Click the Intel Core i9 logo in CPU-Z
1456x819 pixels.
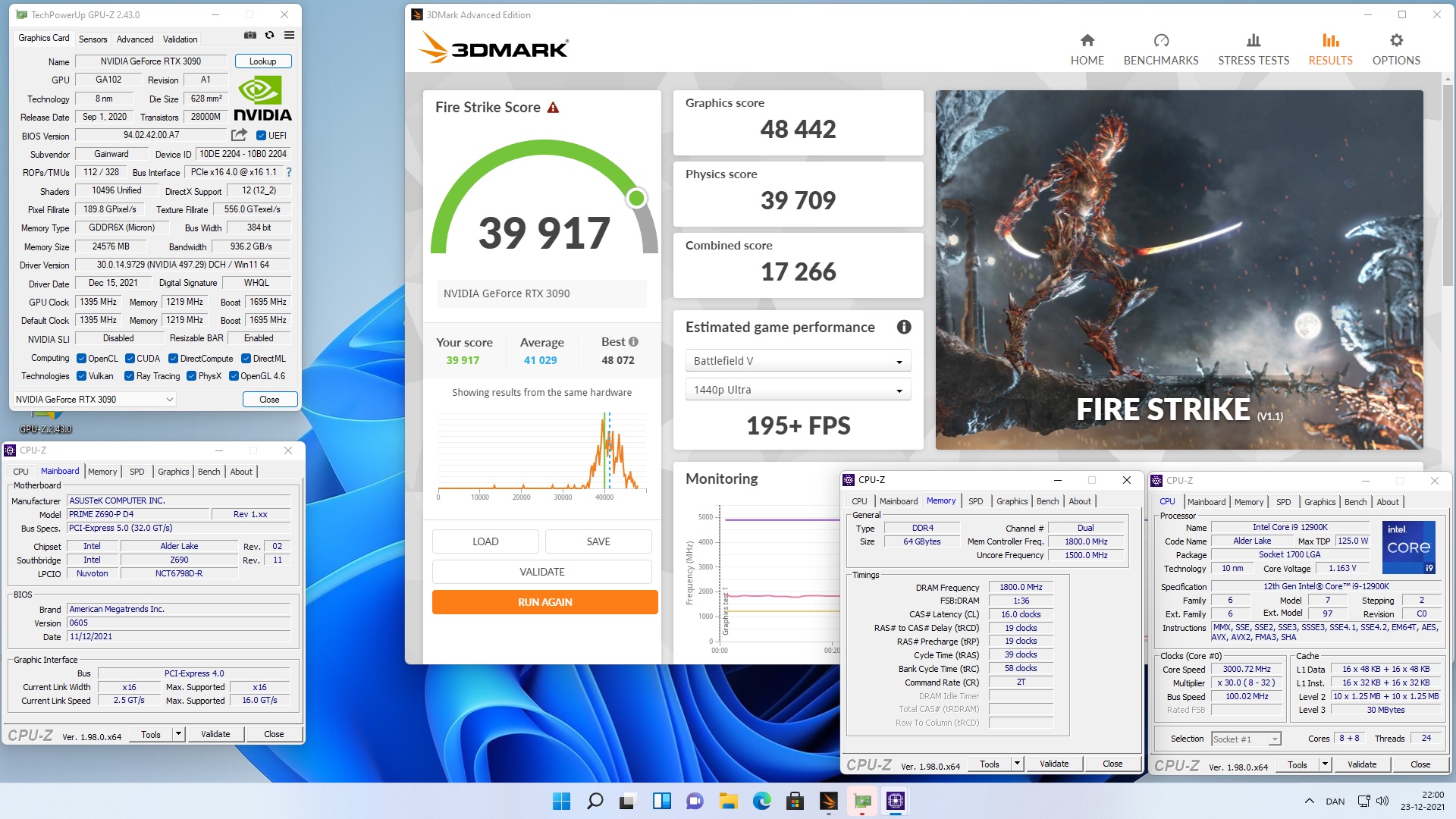tap(1409, 548)
